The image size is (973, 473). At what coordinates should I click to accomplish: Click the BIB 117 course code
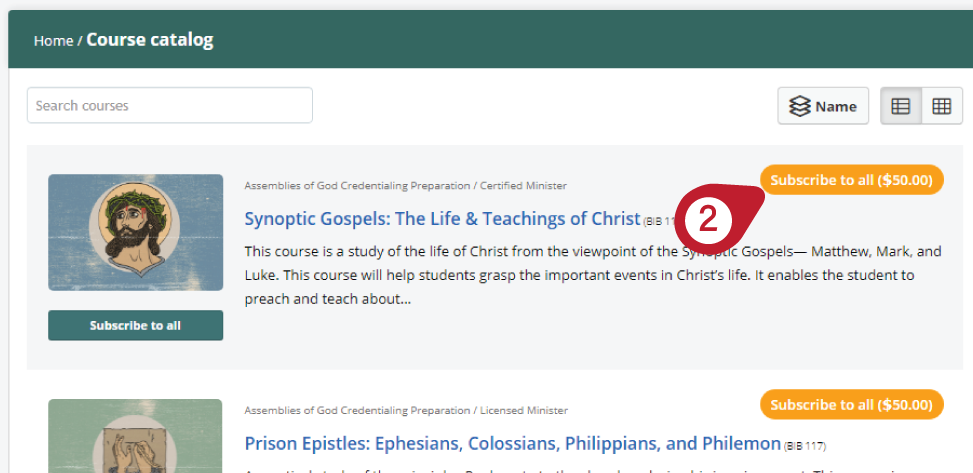point(805,446)
